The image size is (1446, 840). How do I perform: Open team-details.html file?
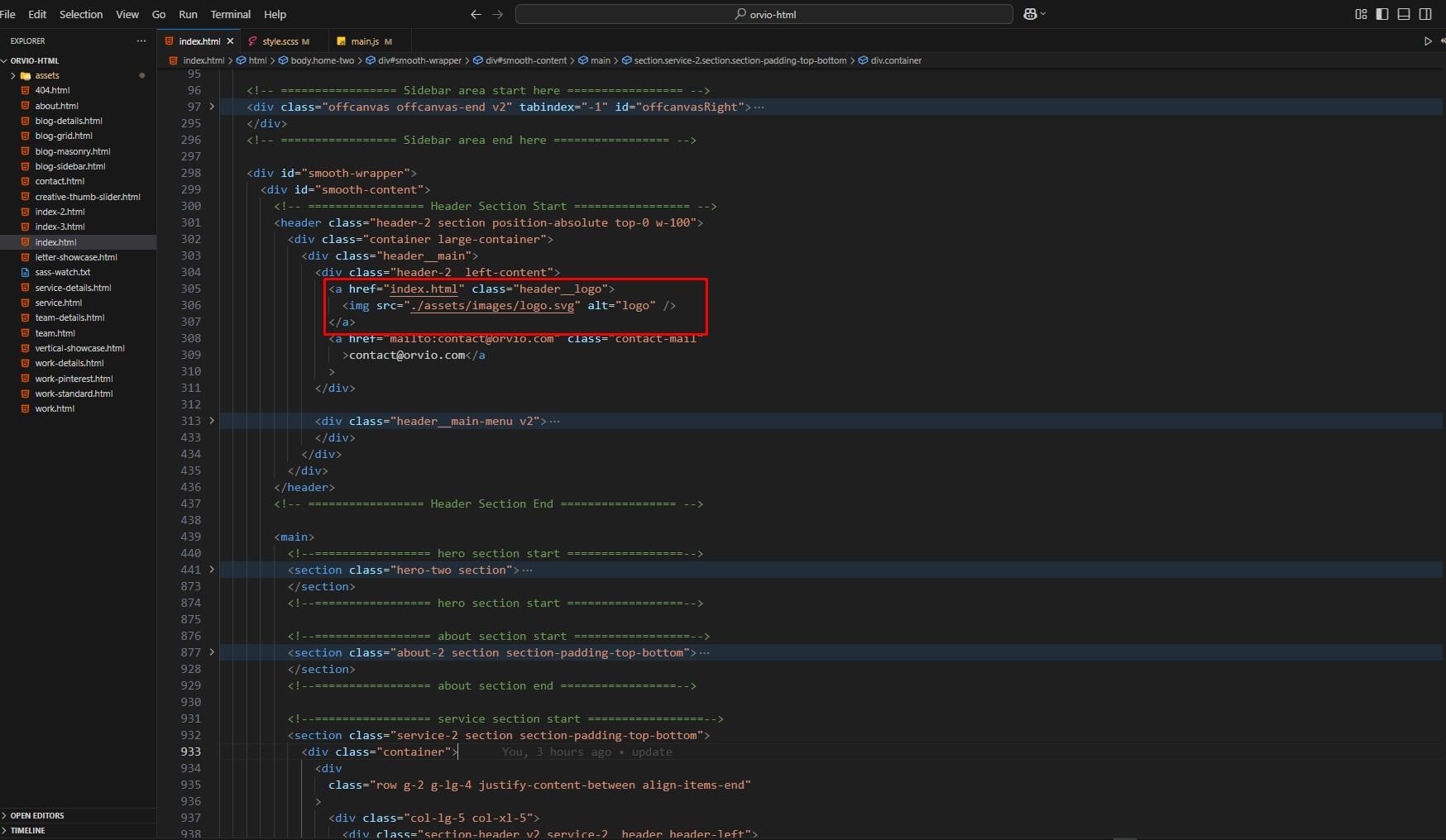[x=69, y=317]
